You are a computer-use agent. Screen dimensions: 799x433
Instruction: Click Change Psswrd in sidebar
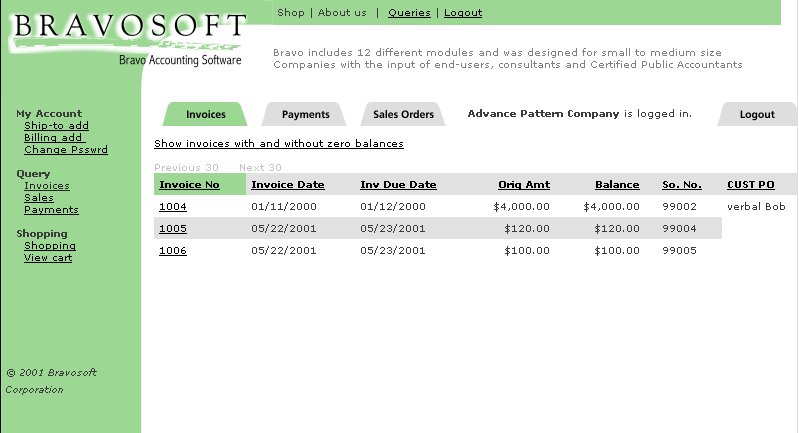coord(65,150)
